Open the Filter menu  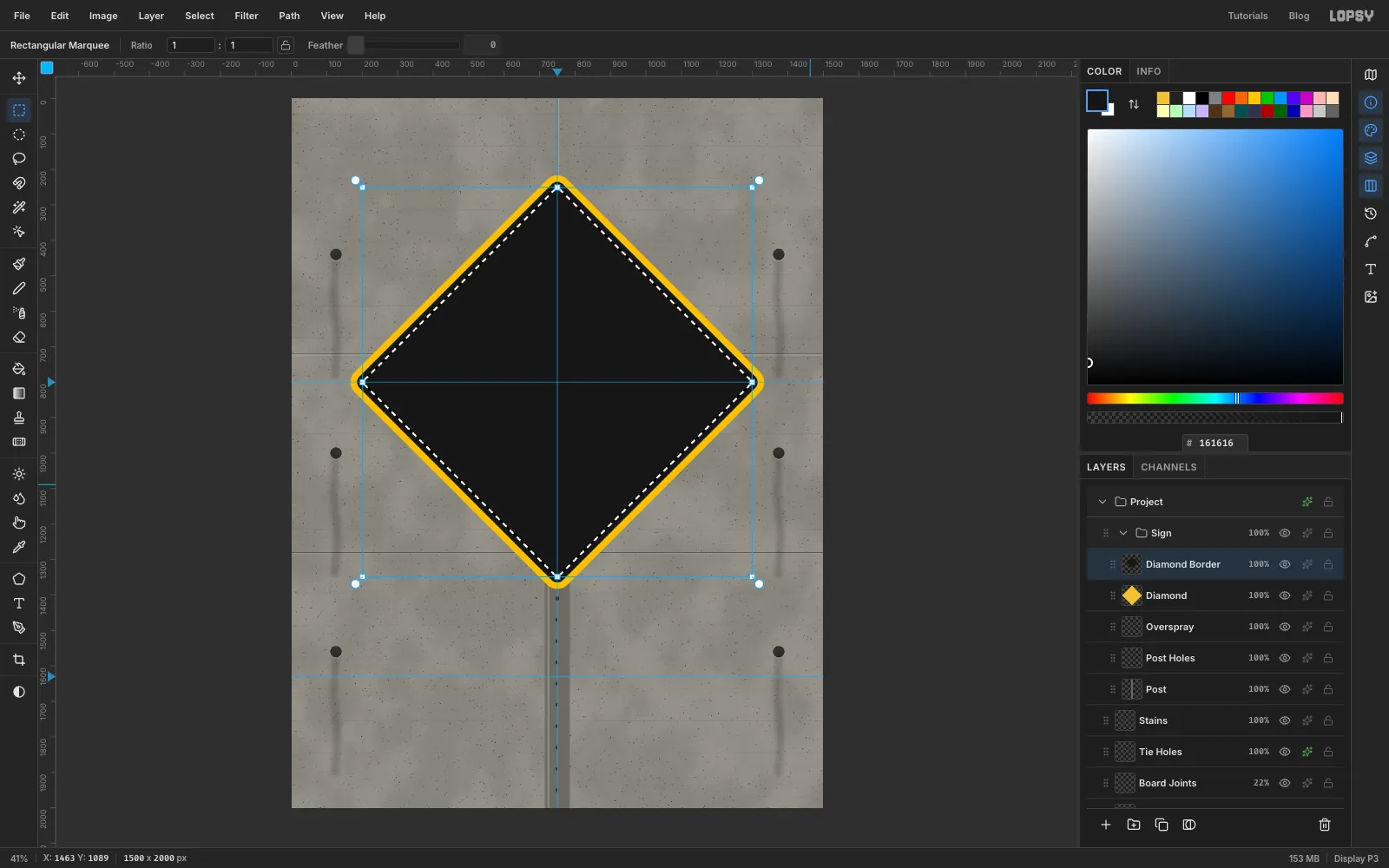247,16
